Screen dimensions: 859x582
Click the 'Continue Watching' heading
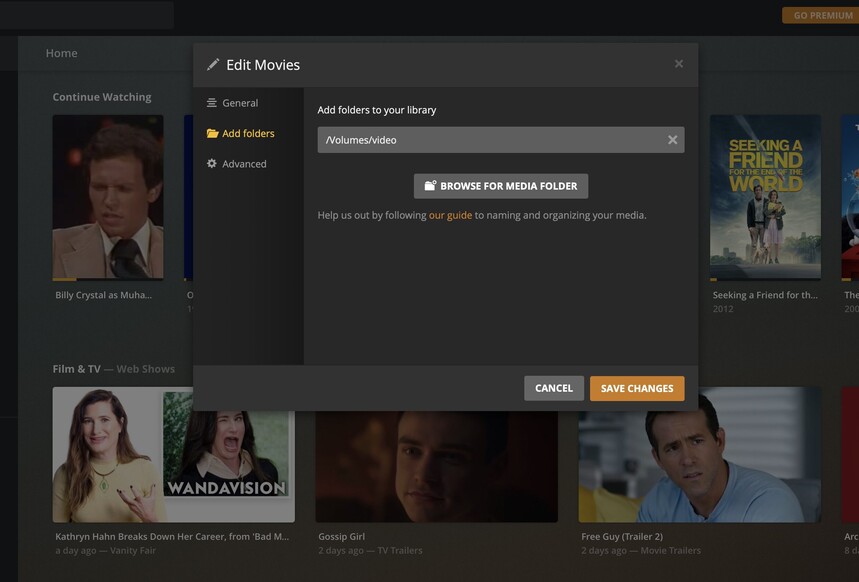click(x=102, y=97)
